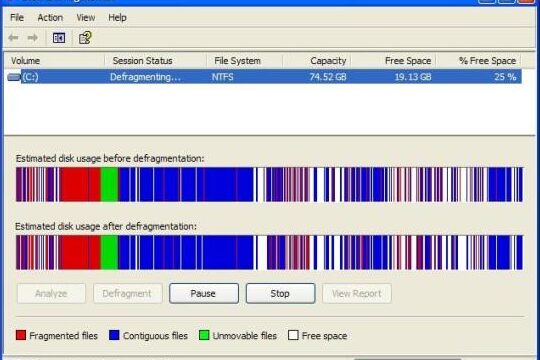The height and width of the screenshot is (360, 540).
Task: Open the Help menu
Action: [117, 18]
